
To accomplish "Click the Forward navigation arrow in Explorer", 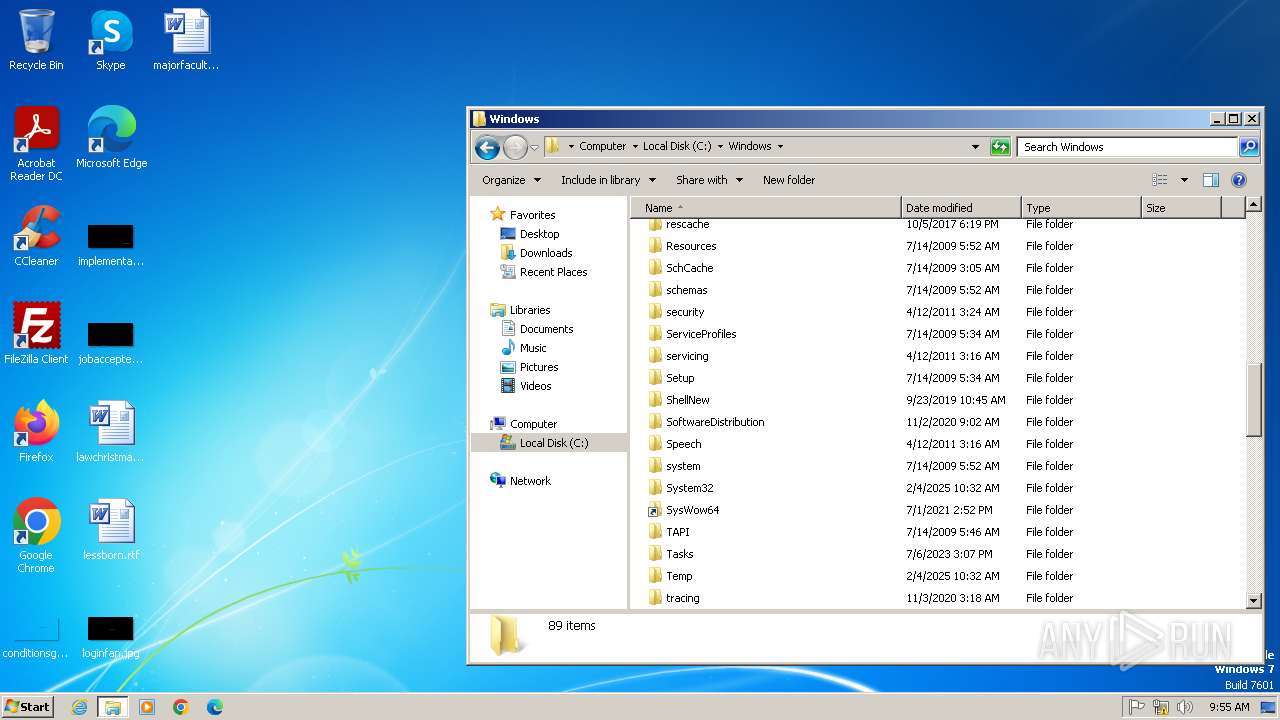I will pos(515,148).
